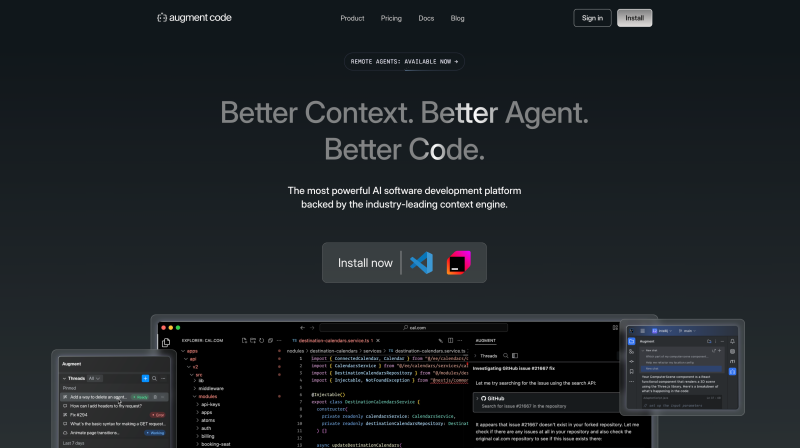Open the Product menu item
800x448 pixels.
point(352,18)
